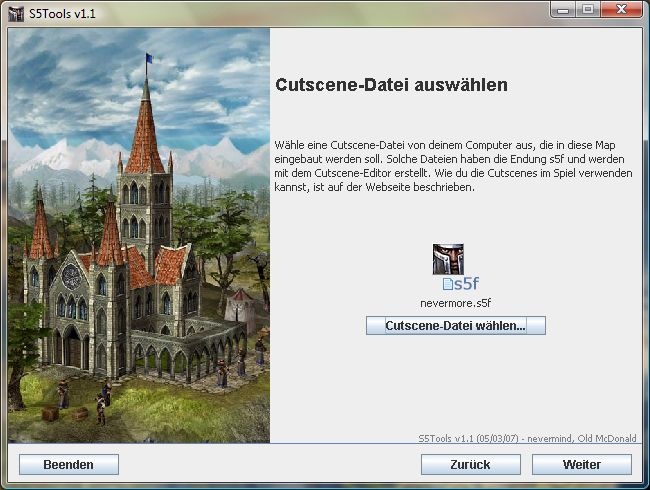
Task: Select the nevermore.s5f filename label
Action: click(455, 303)
